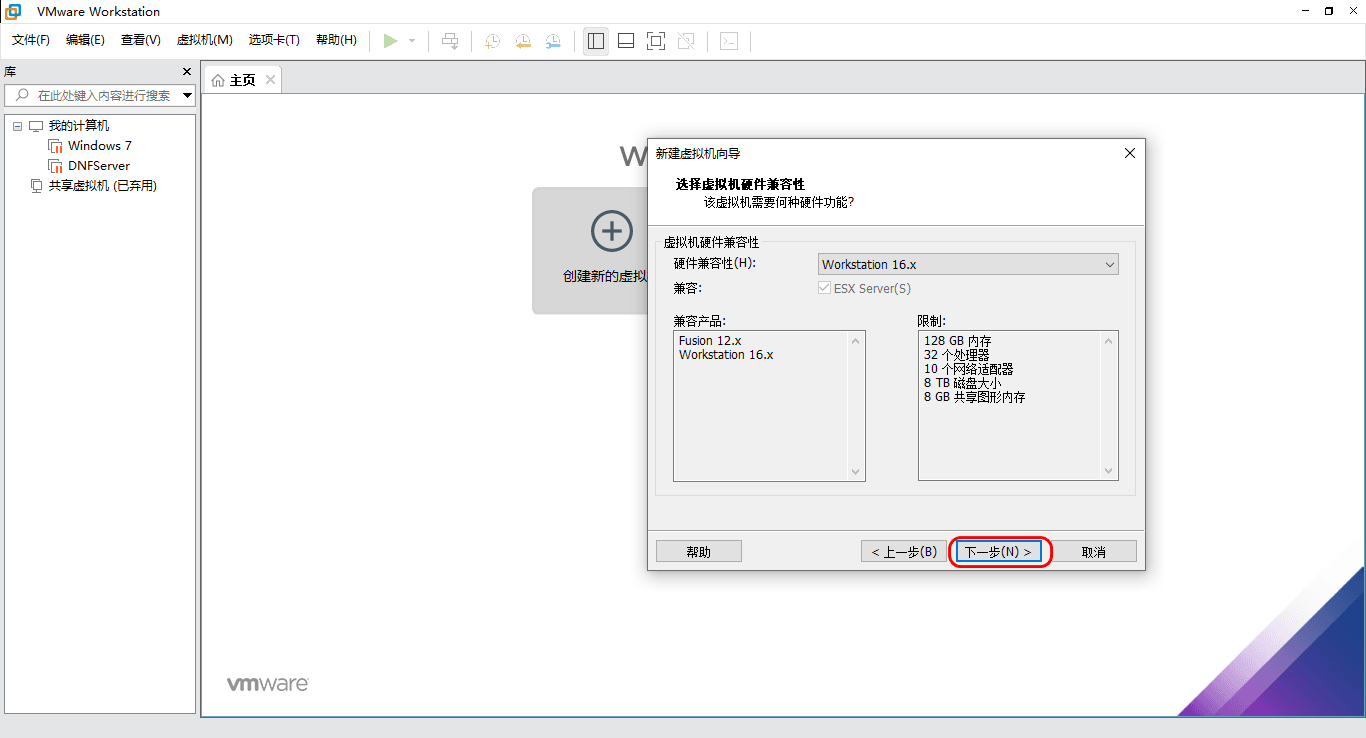This screenshot has width=1366, height=738.
Task: Click the 下一步(N) > button
Action: (x=998, y=552)
